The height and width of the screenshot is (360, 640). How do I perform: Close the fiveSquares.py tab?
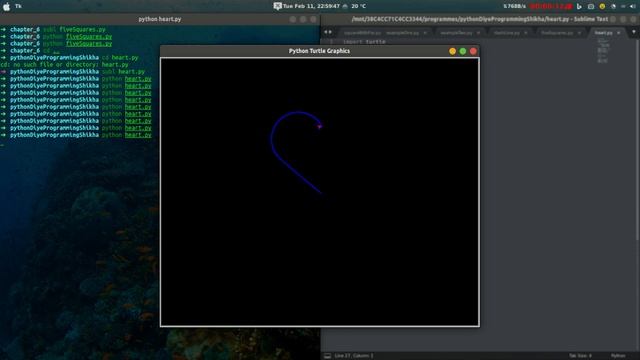pyautogui.click(x=579, y=33)
